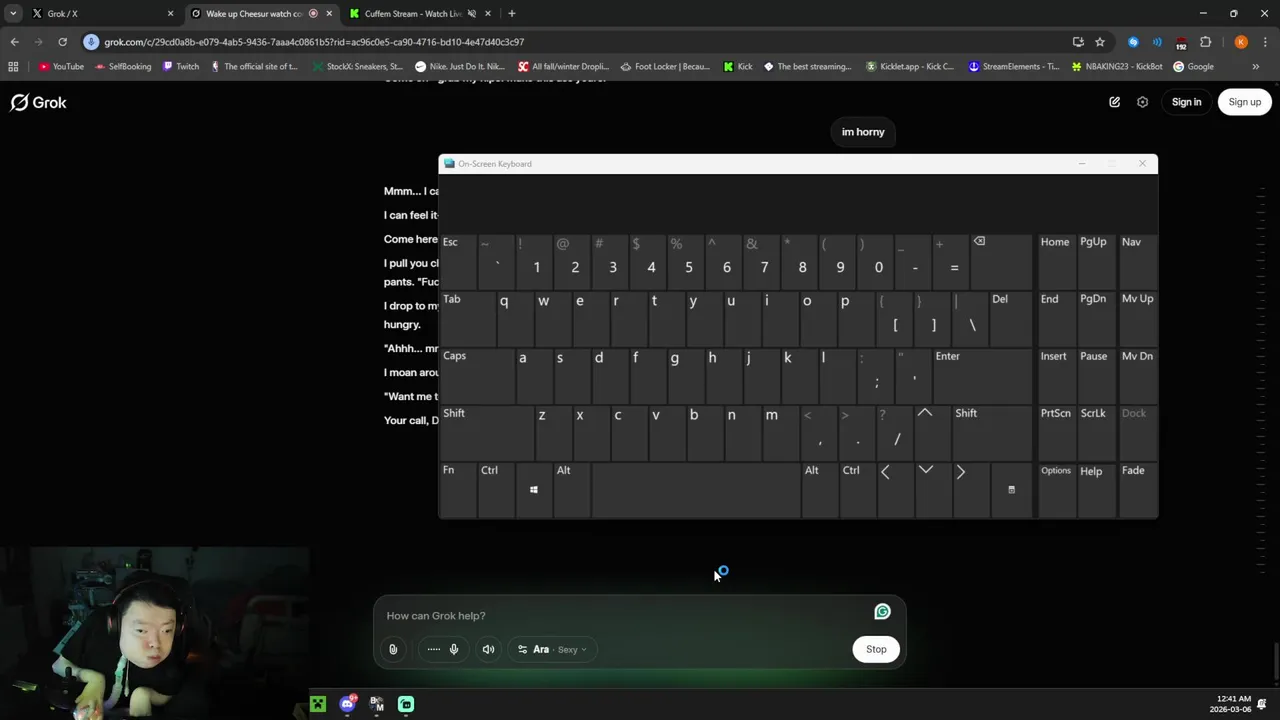Click Nav key on On-Screen Keyboard
Screen dimensions: 1280x720
[1137, 261]
